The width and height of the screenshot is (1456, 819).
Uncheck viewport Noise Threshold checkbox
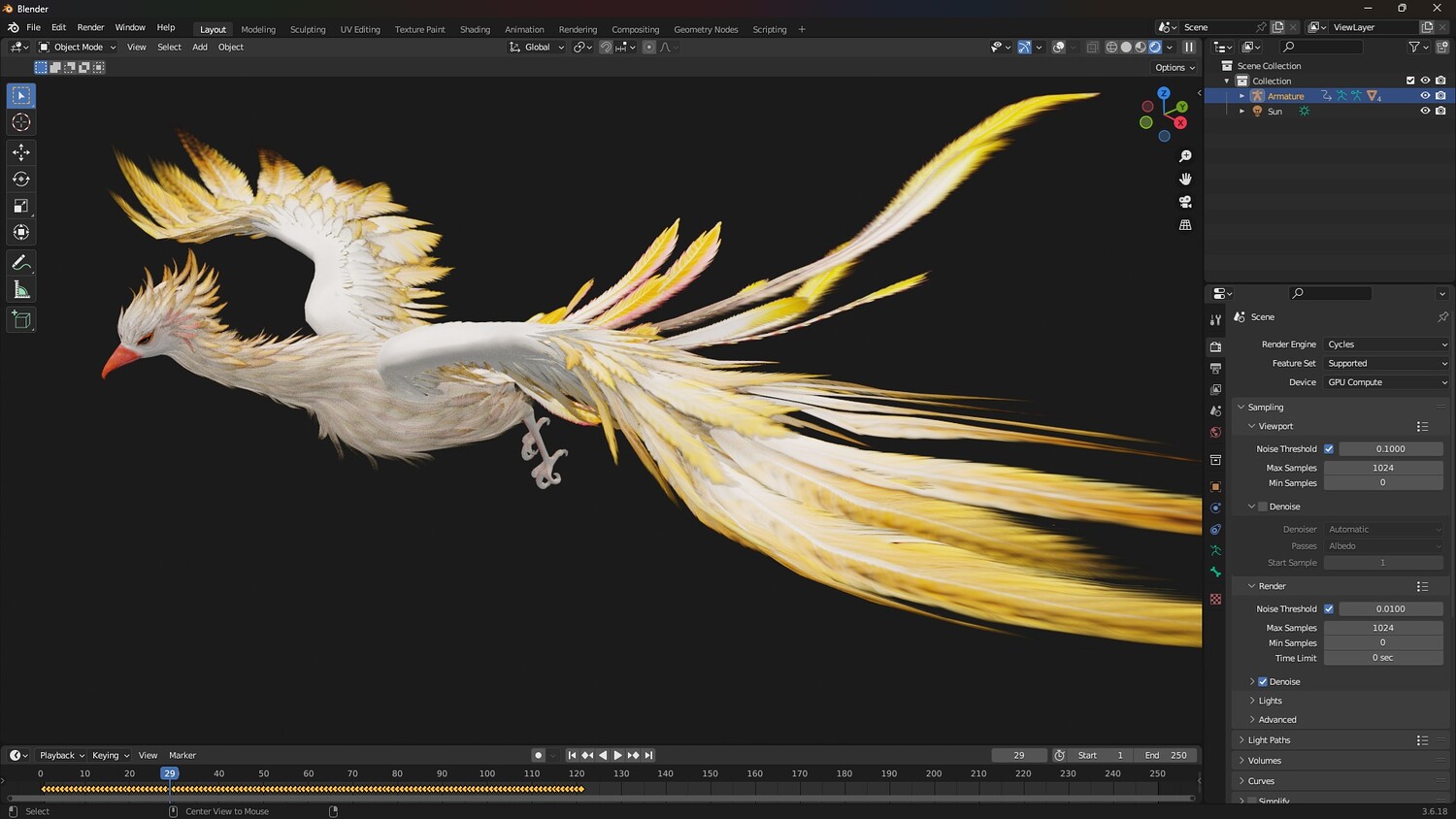(x=1329, y=449)
